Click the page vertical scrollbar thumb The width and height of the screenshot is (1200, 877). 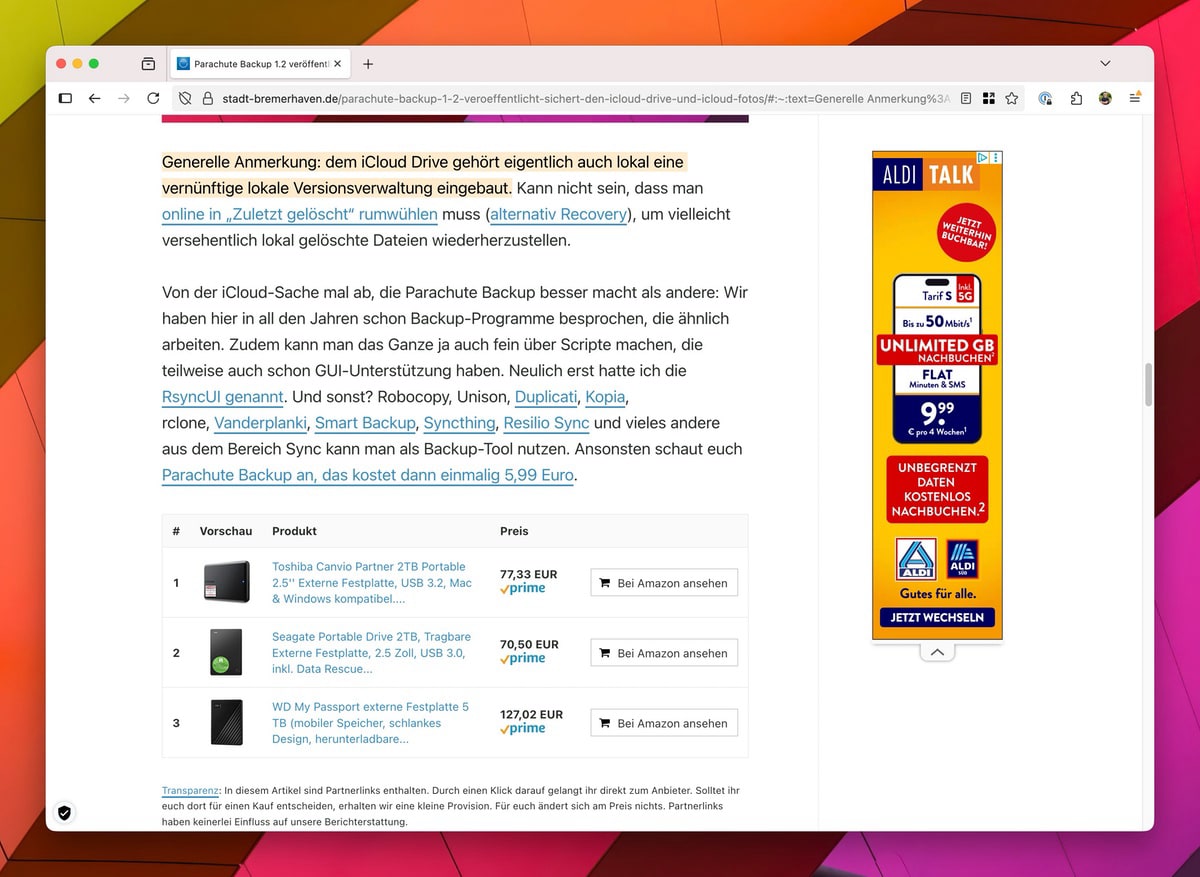[x=1148, y=383]
